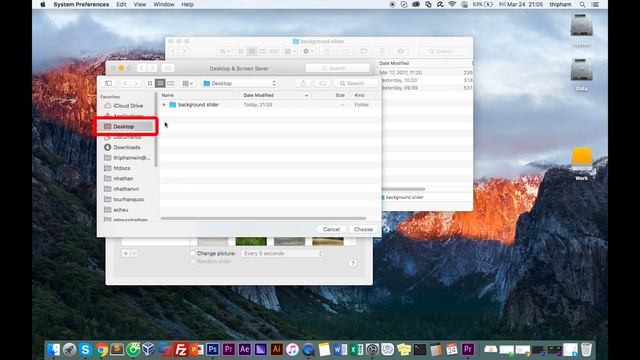The height and width of the screenshot is (360, 640).
Task: Enable the Change picture checkbox
Action: click(193, 253)
